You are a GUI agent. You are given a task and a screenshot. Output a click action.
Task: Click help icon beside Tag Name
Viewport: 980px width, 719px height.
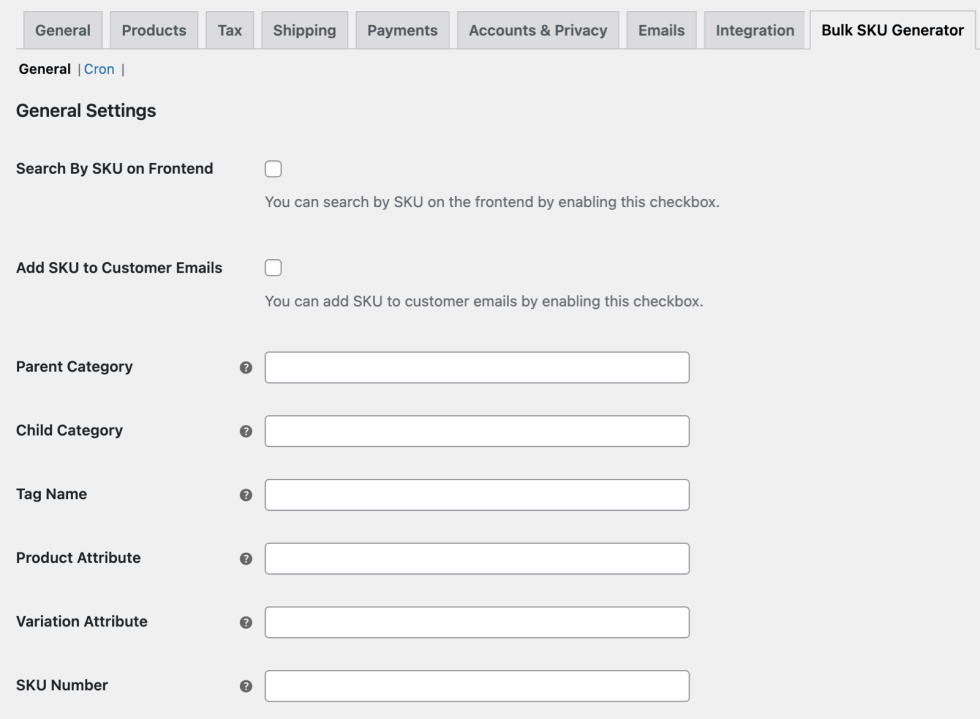[246, 496]
